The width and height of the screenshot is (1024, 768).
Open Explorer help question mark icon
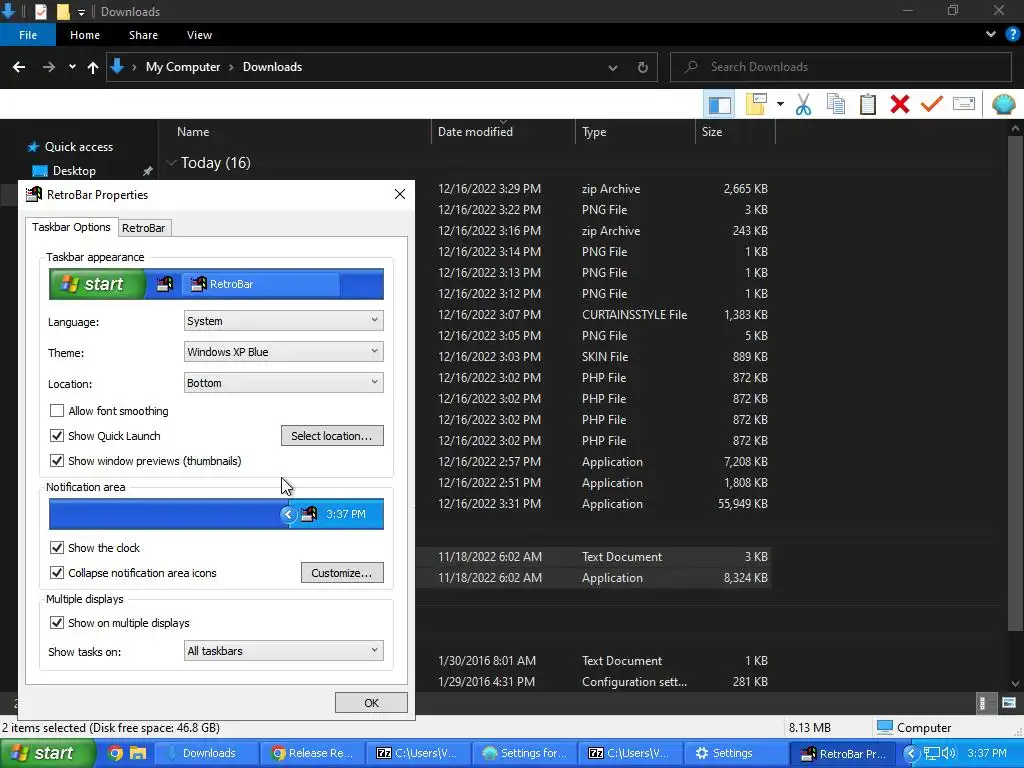pyautogui.click(x=1012, y=35)
